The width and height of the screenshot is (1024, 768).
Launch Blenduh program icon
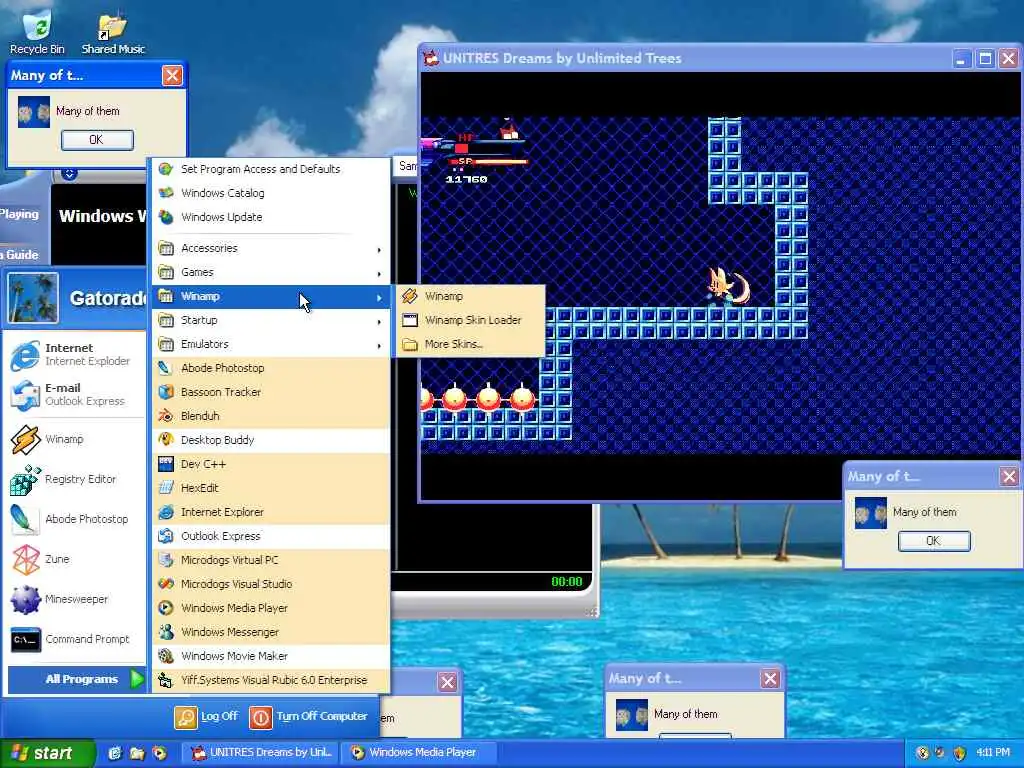pyautogui.click(x=166, y=416)
